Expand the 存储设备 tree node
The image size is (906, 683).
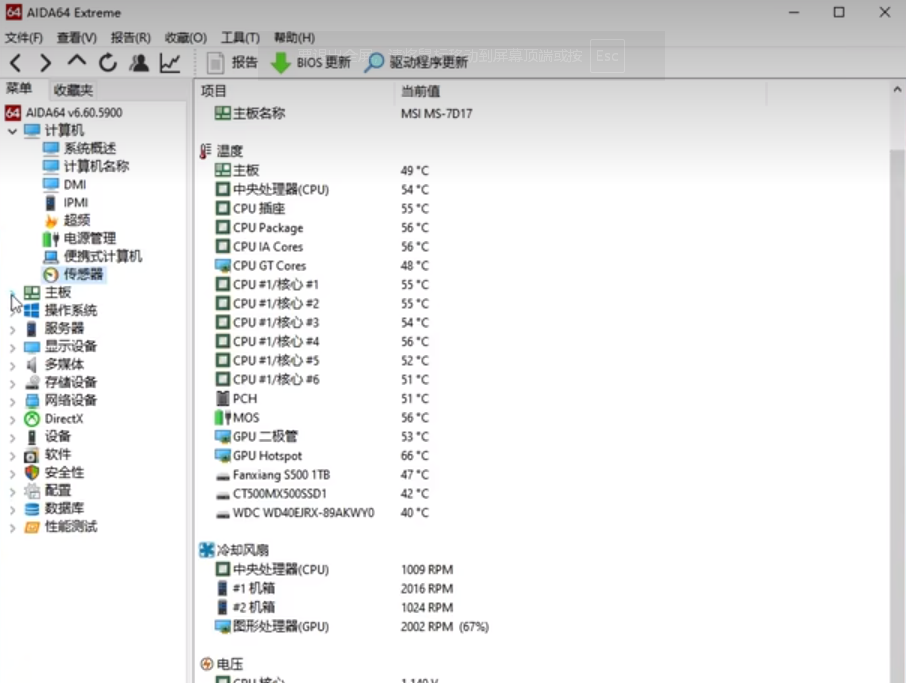pos(13,383)
